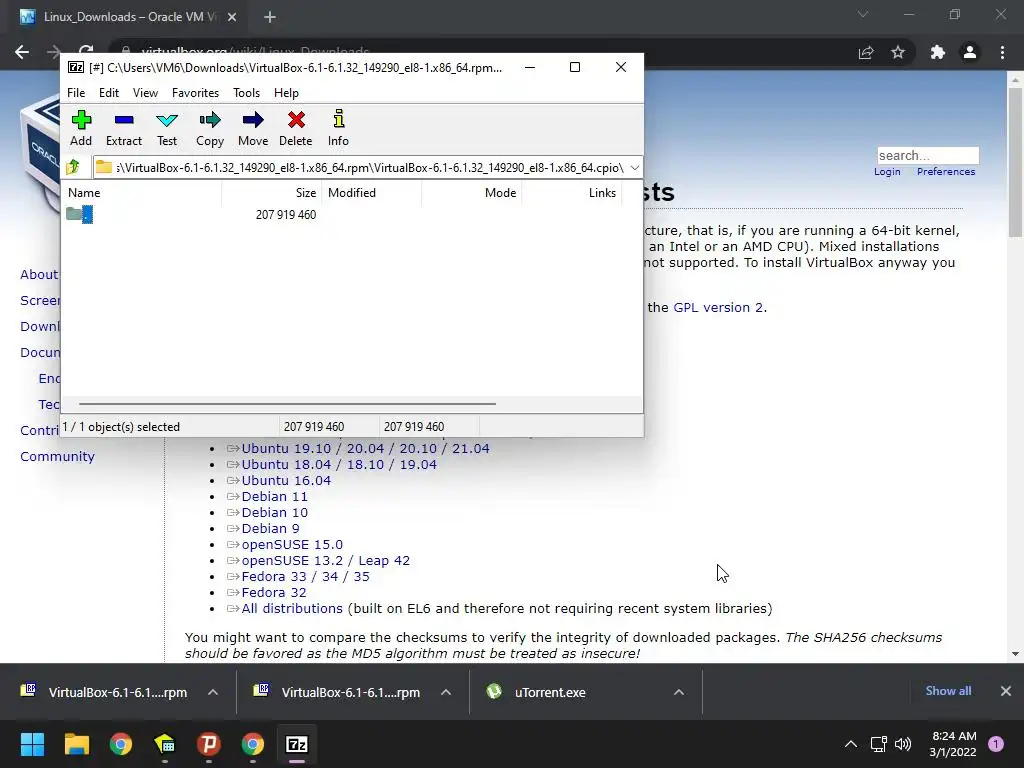Close the Linux_Downloads browser tab
The width and height of the screenshot is (1024, 768).
(232, 17)
